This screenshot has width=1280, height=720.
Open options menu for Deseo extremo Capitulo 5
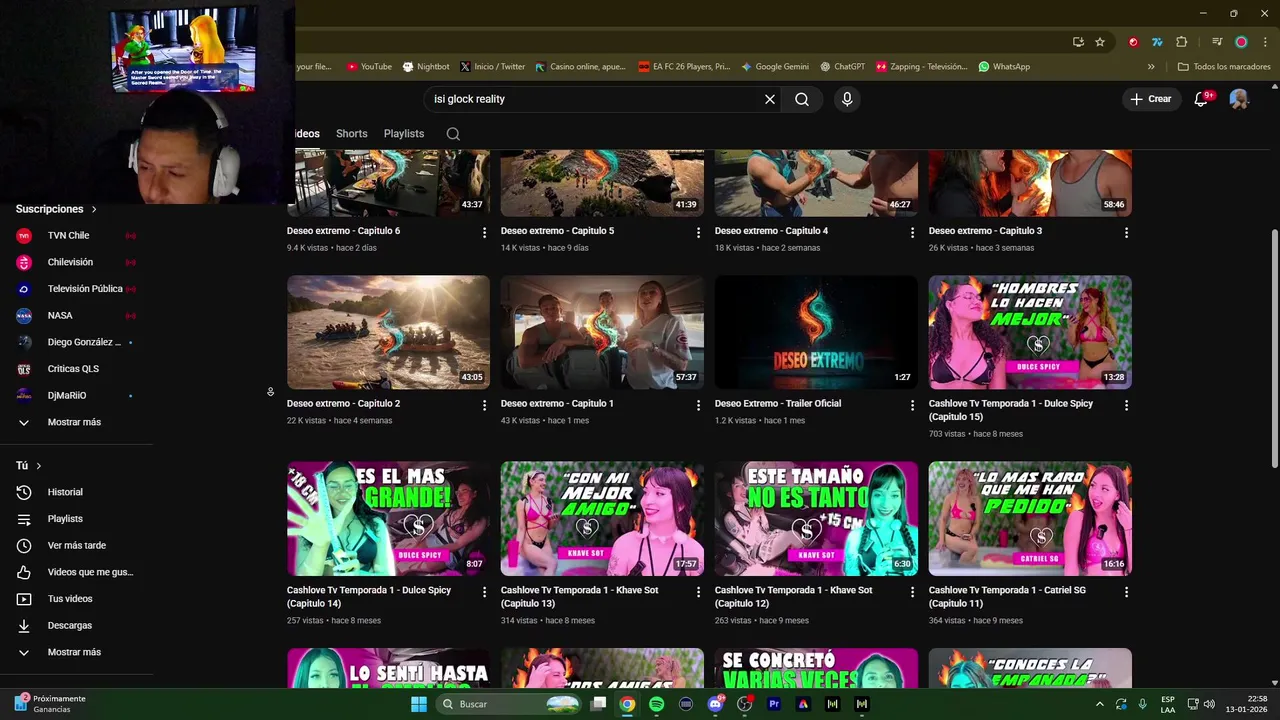699,232
